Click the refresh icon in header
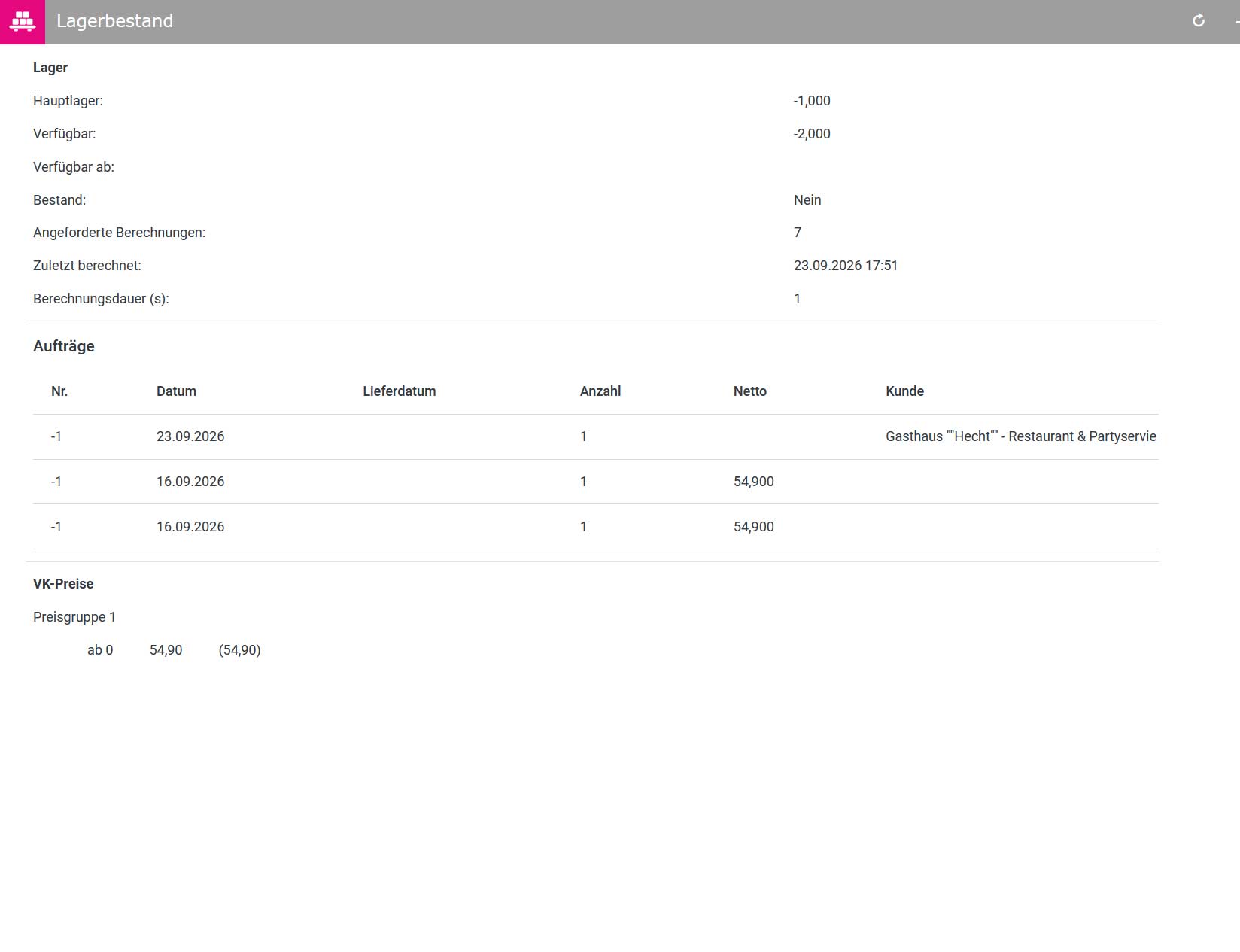The width and height of the screenshot is (1240, 952). tap(1199, 21)
